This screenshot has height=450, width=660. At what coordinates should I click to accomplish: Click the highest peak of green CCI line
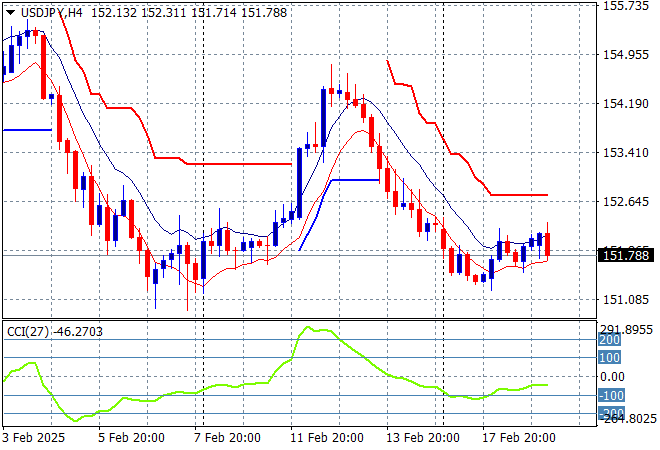[x=307, y=328]
